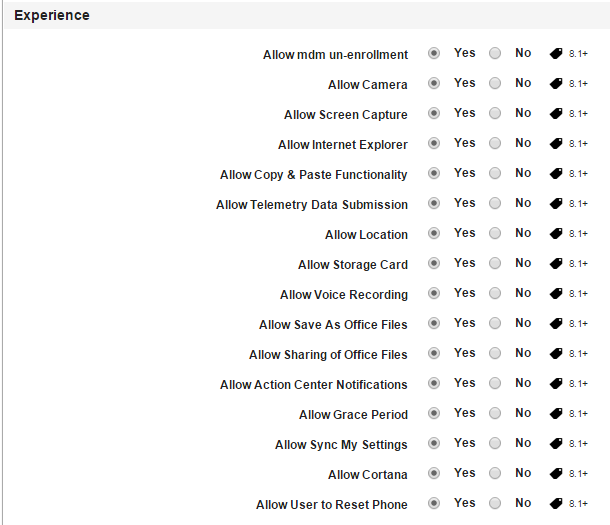
Task: Select Yes for Allow Action Center Notifications
Action: (x=434, y=383)
